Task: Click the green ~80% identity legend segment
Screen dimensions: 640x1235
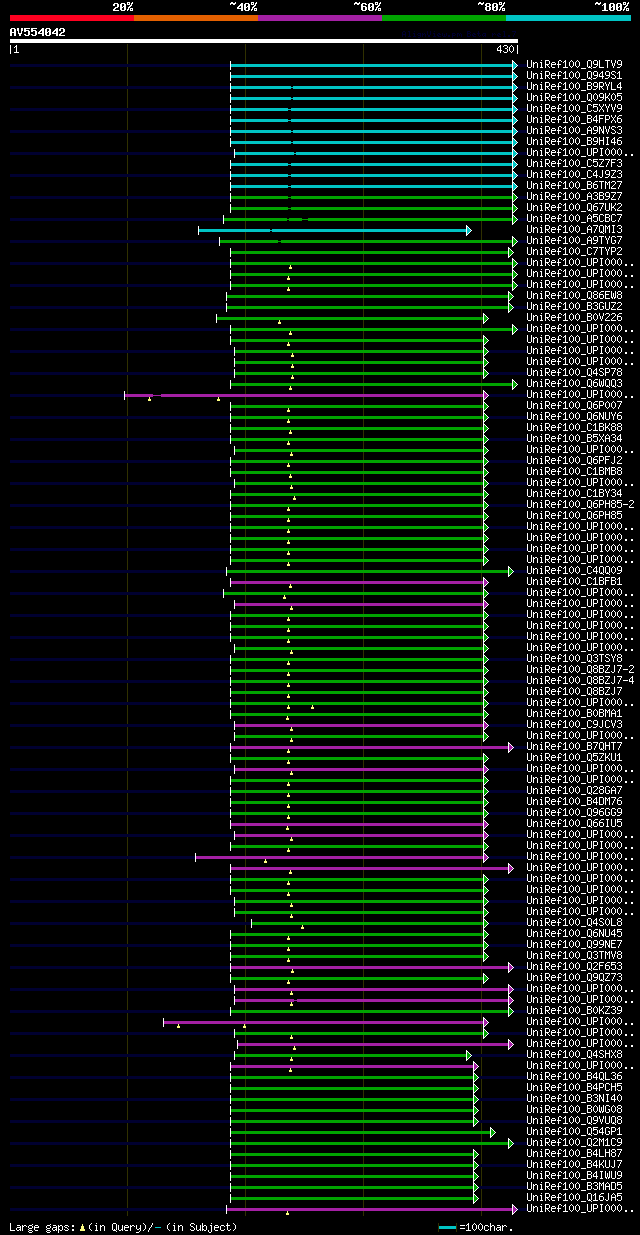Action: pos(444,17)
